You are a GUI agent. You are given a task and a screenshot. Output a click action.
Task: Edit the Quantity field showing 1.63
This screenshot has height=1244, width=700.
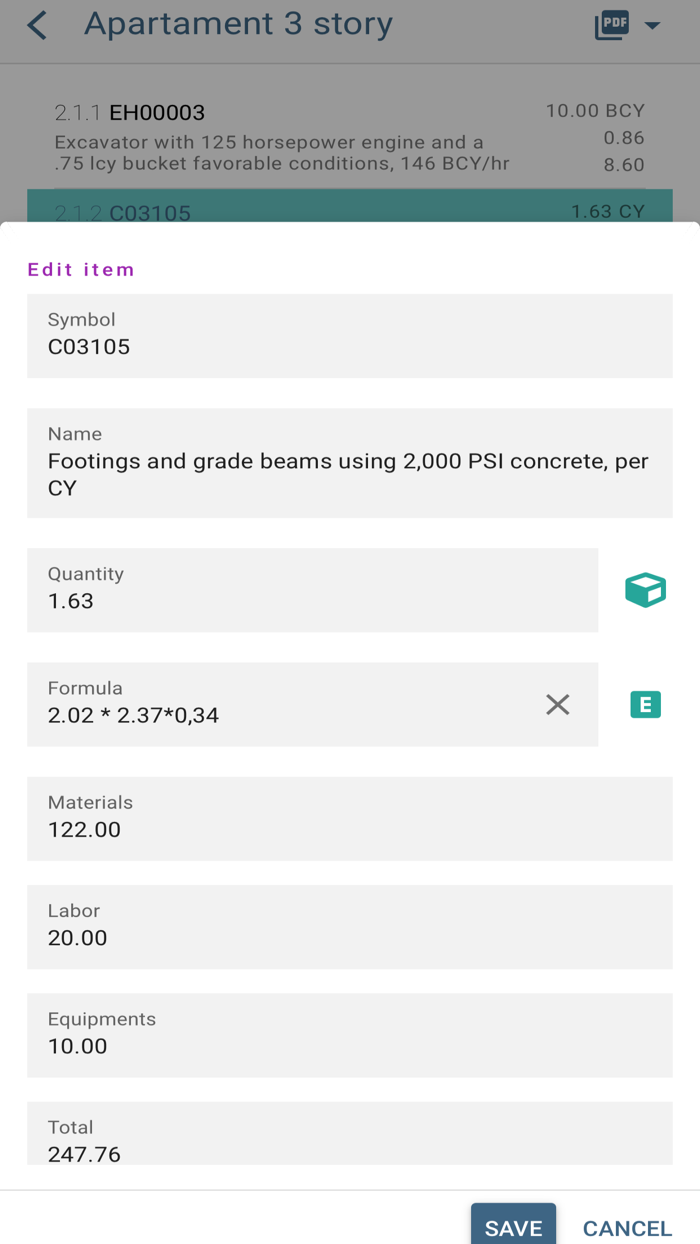pos(313,590)
